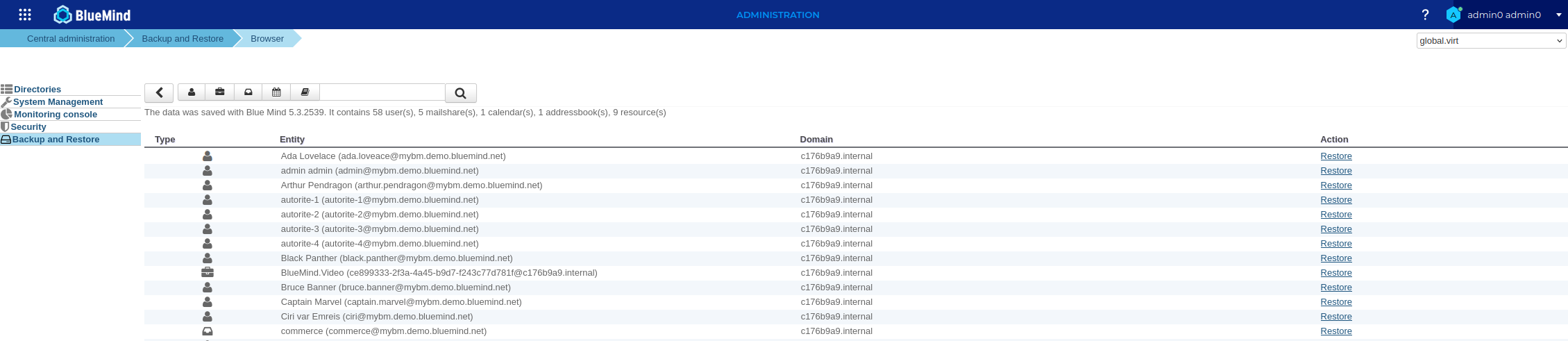The width and height of the screenshot is (1568, 341).
Task: Open Directories in the sidebar
Action: 37,90
